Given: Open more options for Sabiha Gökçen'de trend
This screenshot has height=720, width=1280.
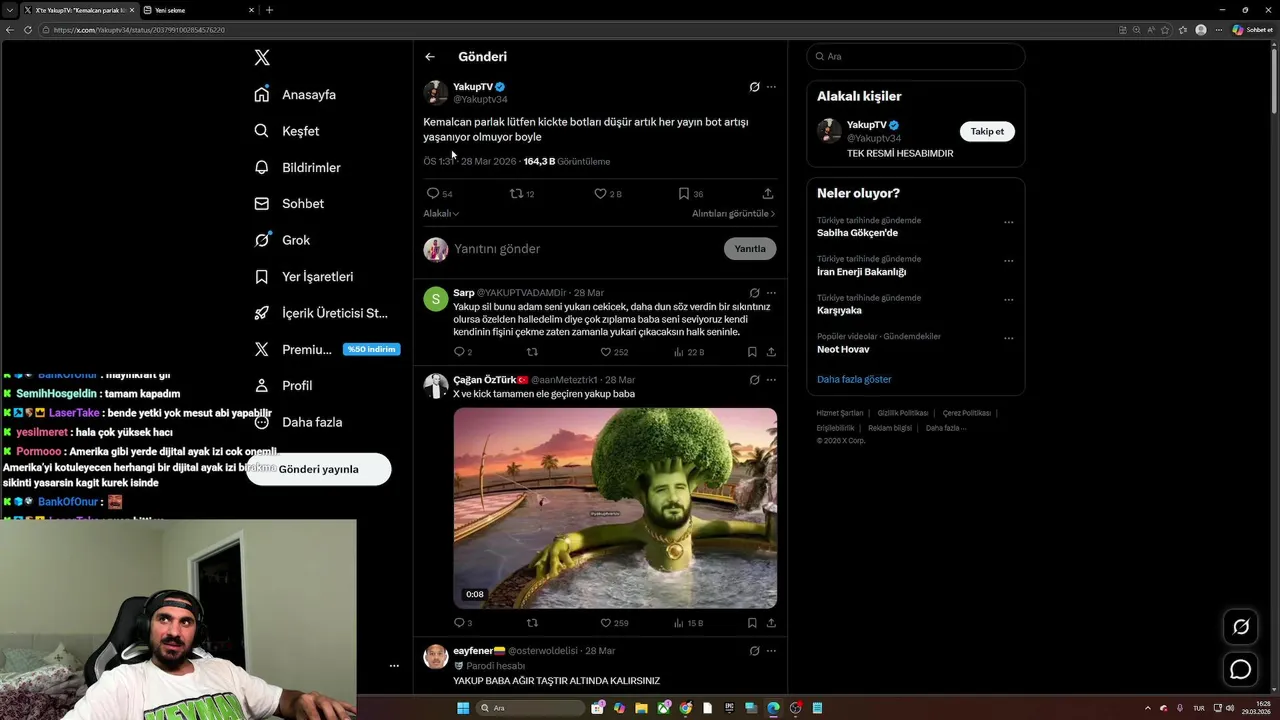Looking at the screenshot, I should click(x=1008, y=222).
